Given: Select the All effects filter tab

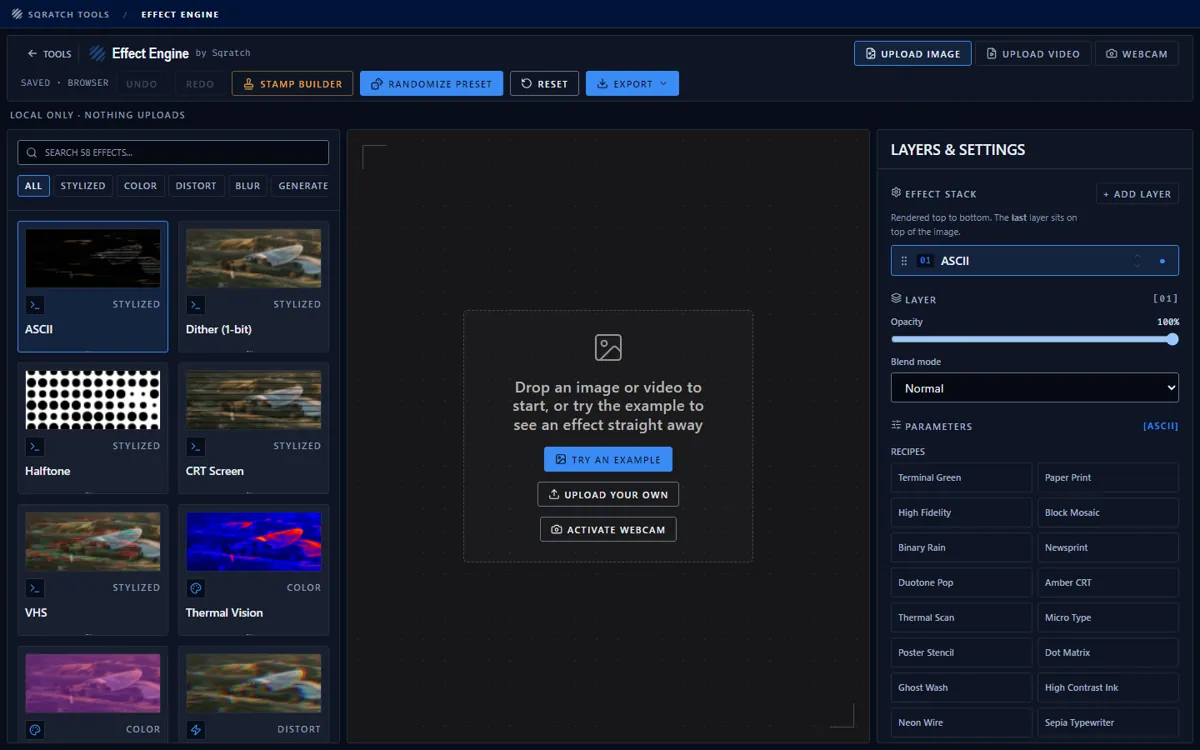Looking at the screenshot, I should pyautogui.click(x=33, y=186).
